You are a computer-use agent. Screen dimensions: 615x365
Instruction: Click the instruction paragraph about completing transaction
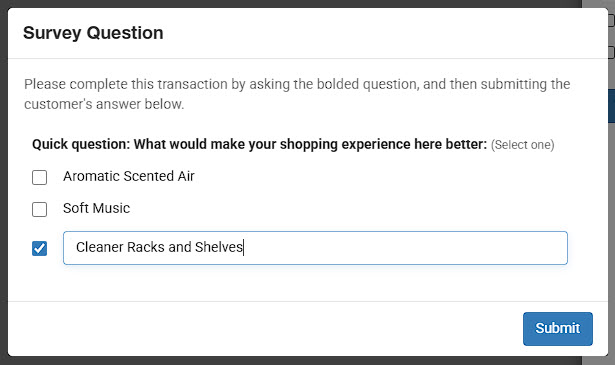[x=297, y=94]
